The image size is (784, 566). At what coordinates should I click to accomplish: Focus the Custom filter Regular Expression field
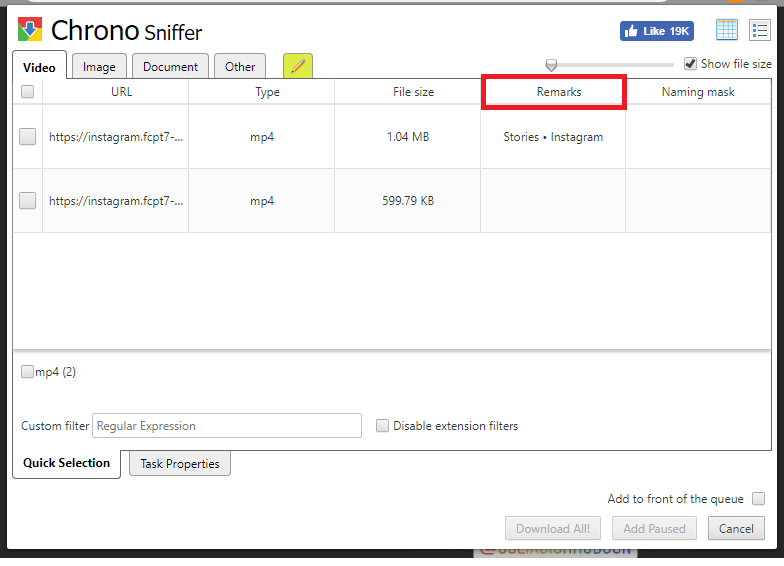click(227, 426)
